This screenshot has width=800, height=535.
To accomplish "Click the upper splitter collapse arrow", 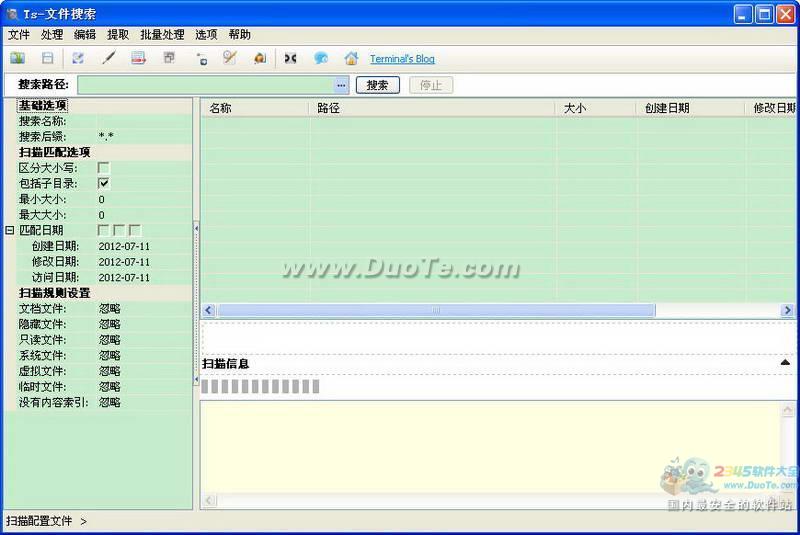I will (x=196, y=228).
